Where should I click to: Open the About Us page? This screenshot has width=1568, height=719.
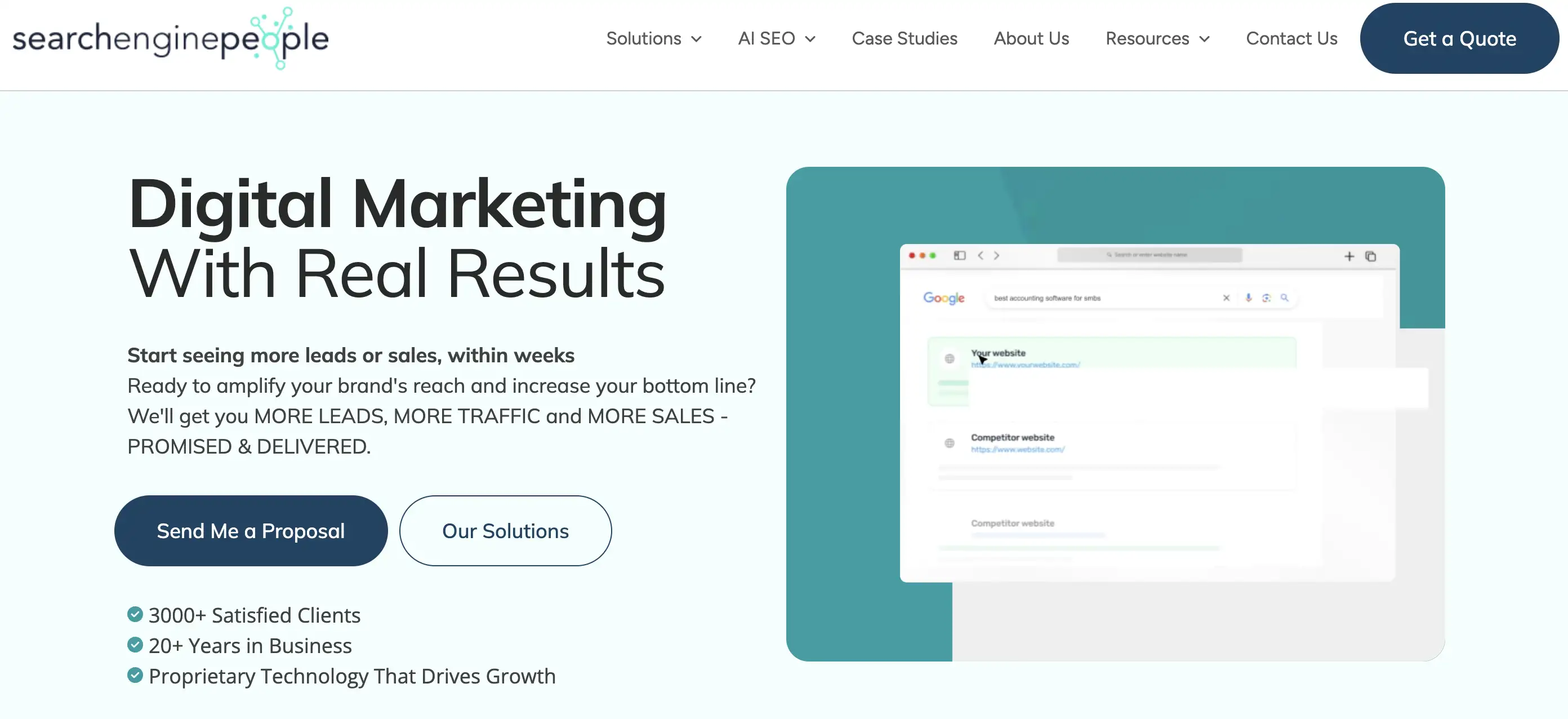tap(1031, 39)
